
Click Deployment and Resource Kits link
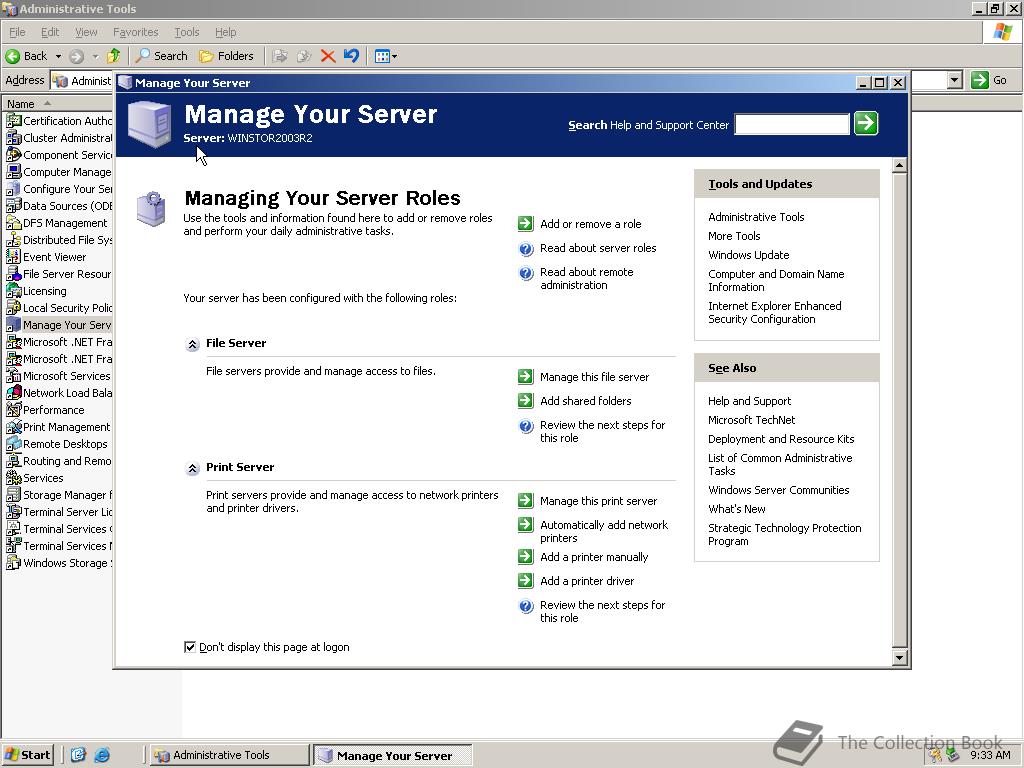click(x=781, y=439)
